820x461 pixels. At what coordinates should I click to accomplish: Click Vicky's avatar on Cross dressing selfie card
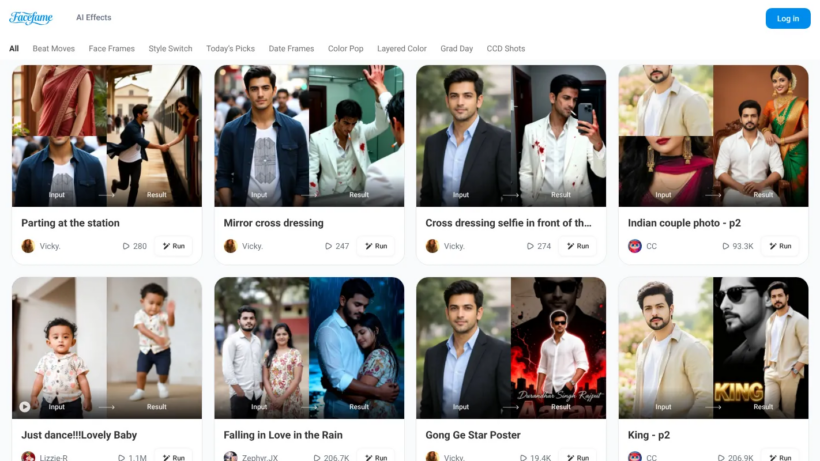pyautogui.click(x=432, y=246)
